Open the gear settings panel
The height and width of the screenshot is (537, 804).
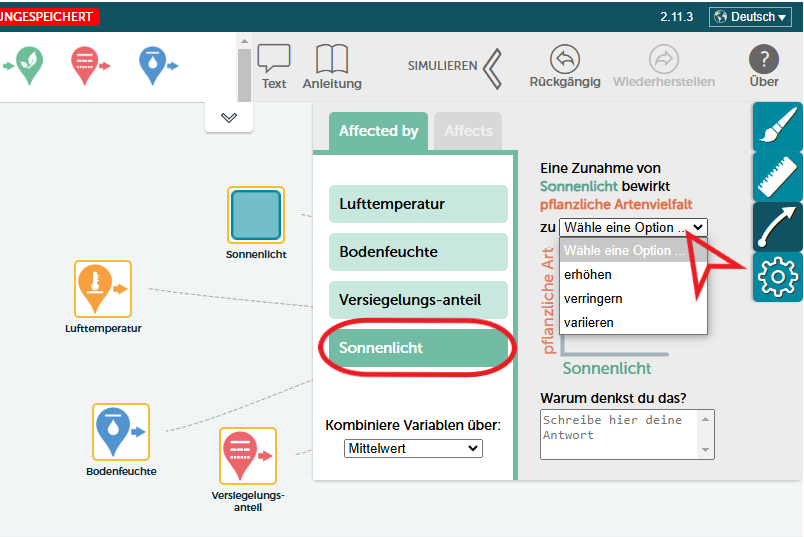pyautogui.click(x=777, y=277)
